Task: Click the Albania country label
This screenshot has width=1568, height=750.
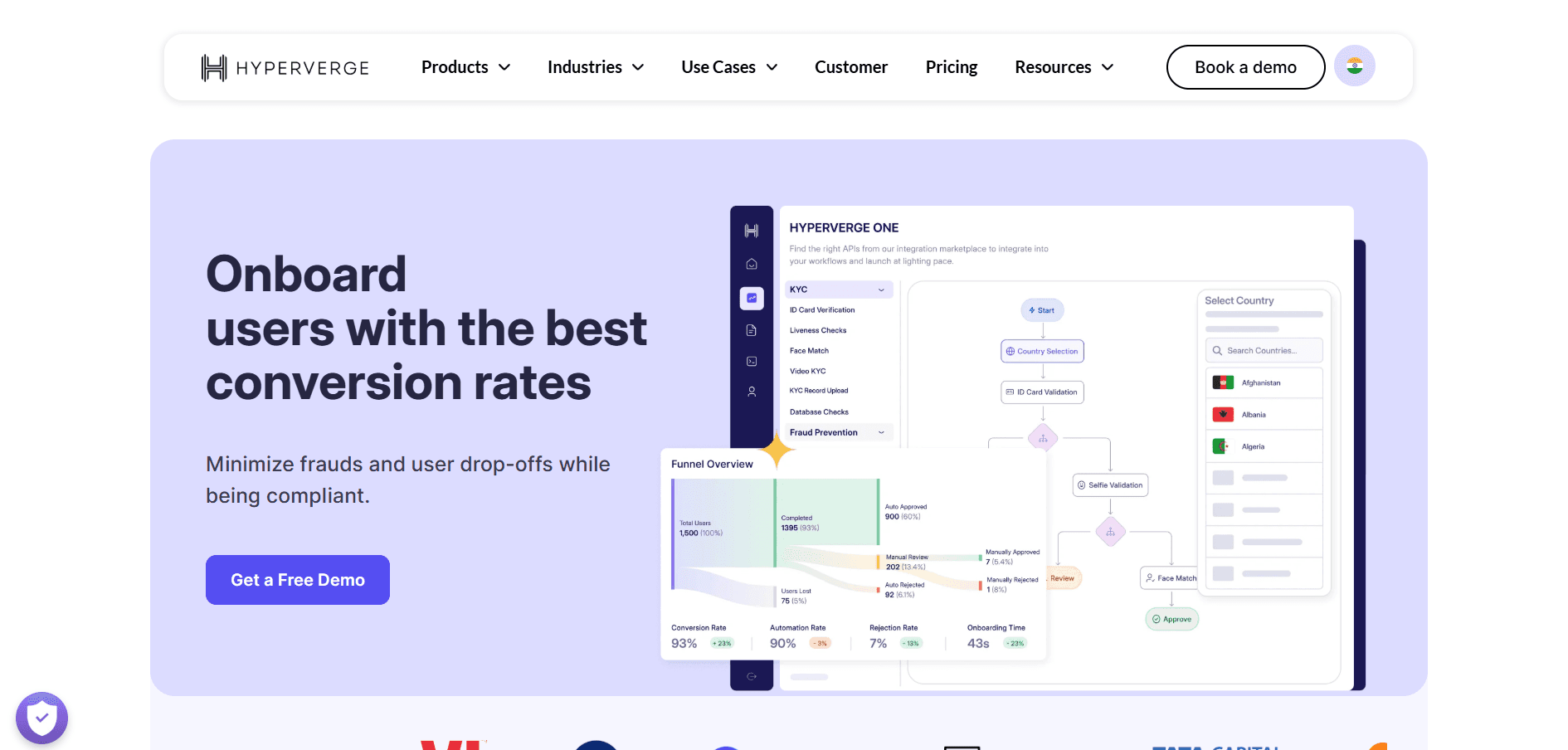Action: coord(1254,415)
